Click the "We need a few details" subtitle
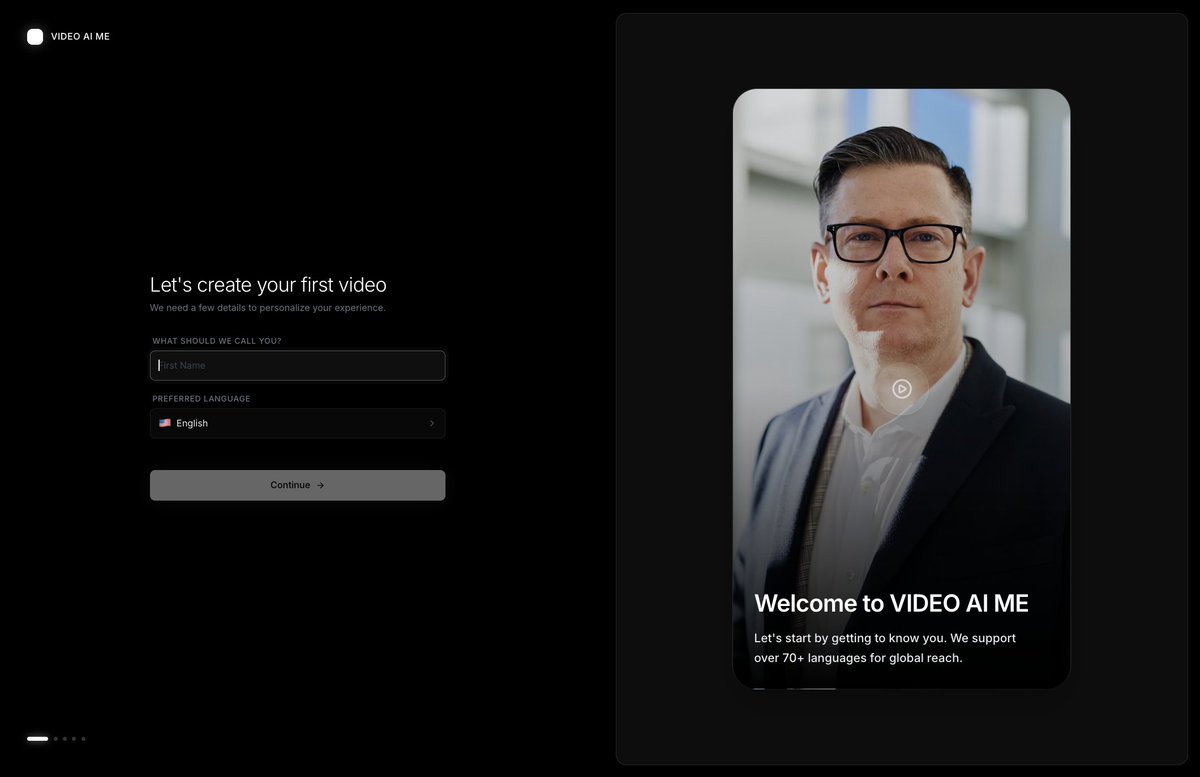 click(268, 308)
